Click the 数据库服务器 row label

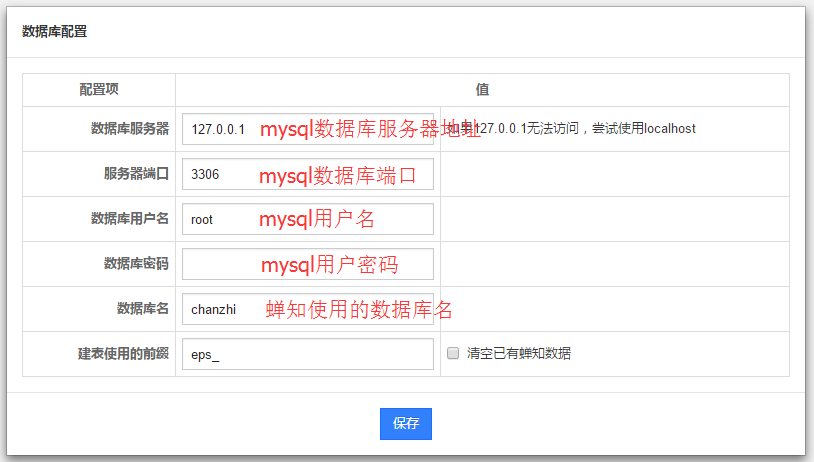coord(129,129)
